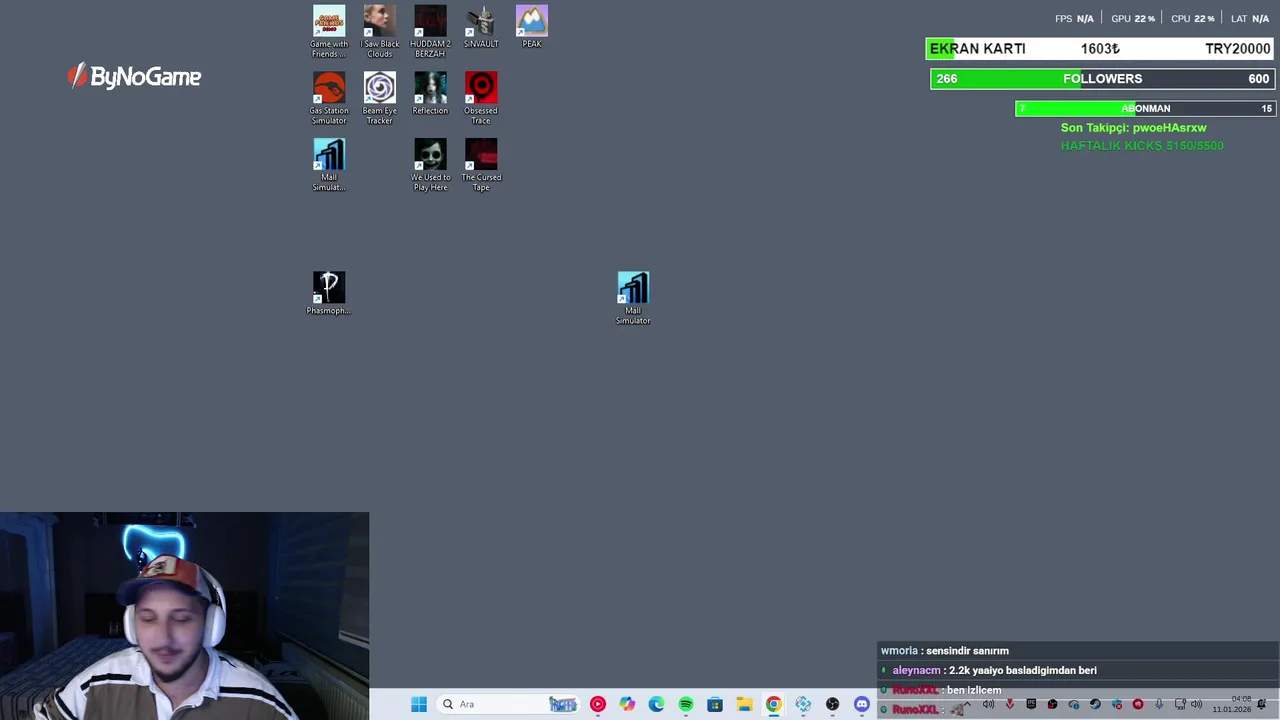Select the Gas Station Simulator shortcut
Image resolution: width=1280 pixels, height=720 pixels.
[329, 99]
